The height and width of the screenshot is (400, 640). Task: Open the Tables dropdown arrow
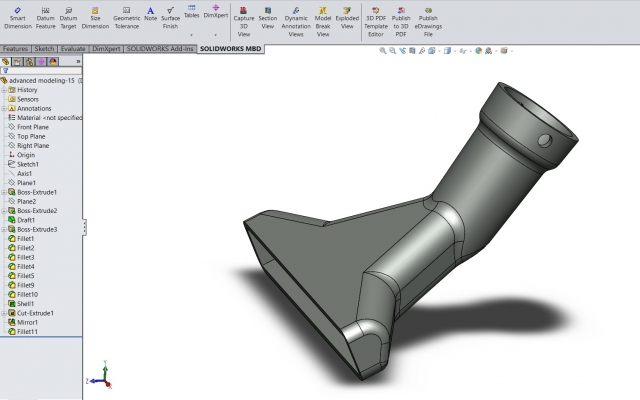click(x=191, y=35)
